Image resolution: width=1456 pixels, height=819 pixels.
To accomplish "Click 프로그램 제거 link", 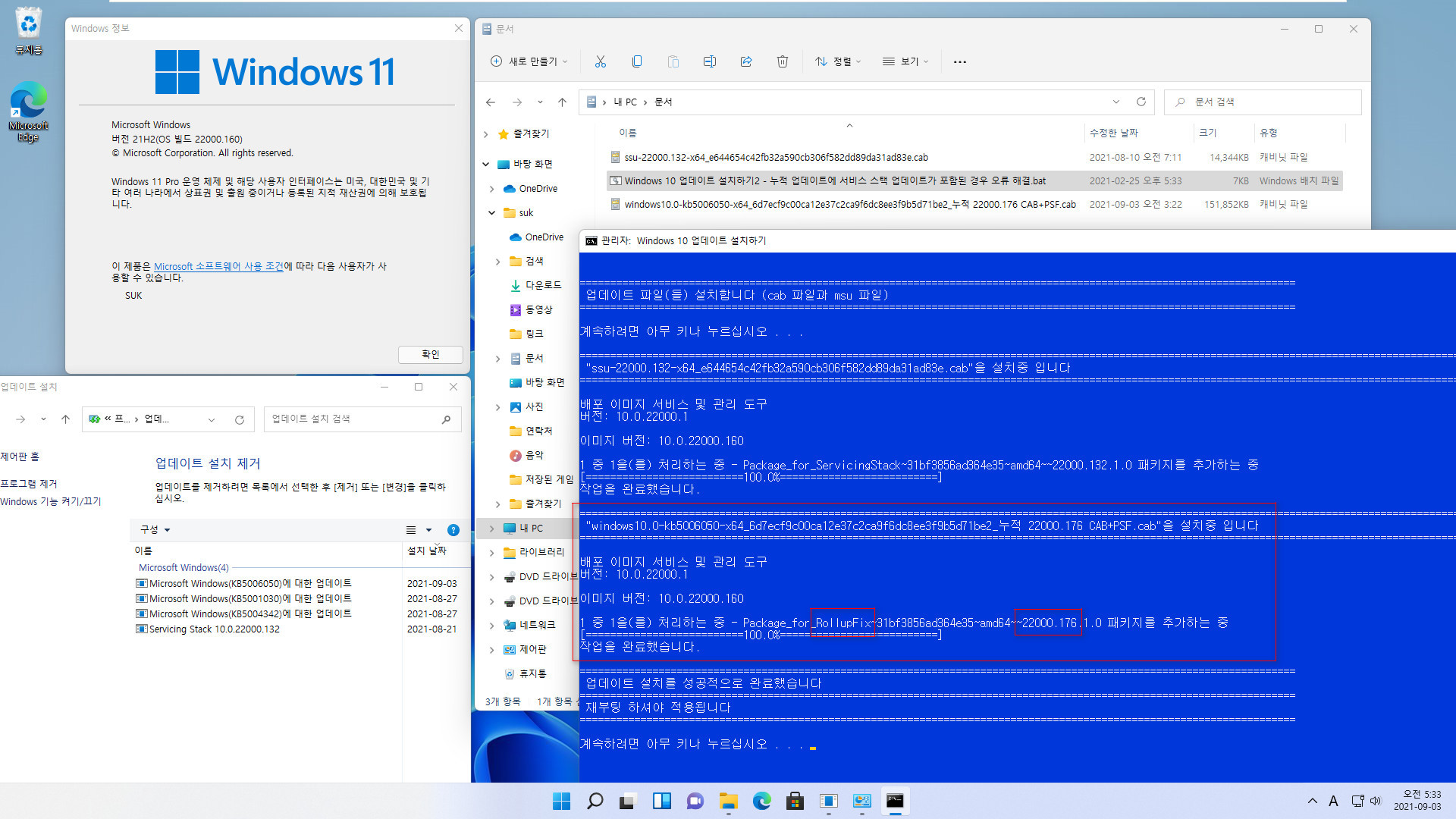I will 29,484.
